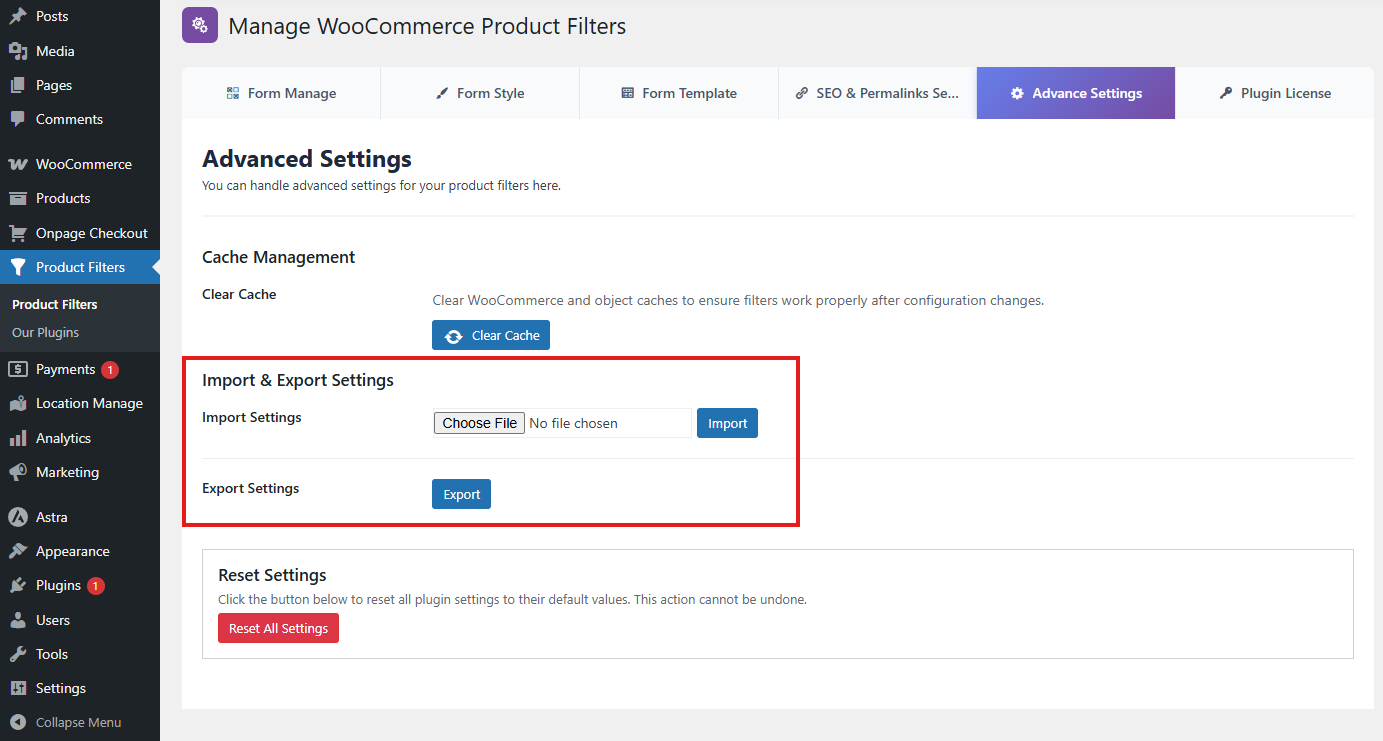
Task: Click the Import button
Action: pyautogui.click(x=728, y=423)
